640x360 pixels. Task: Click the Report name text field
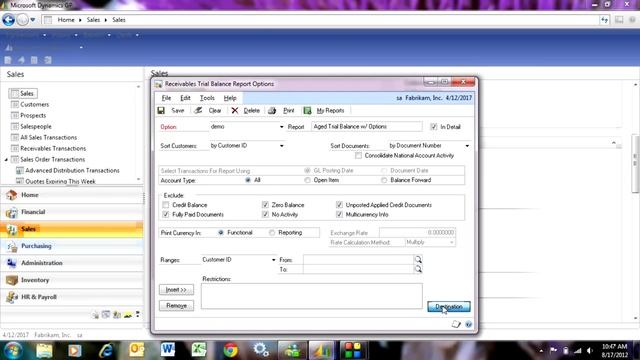pyautogui.click(x=367, y=127)
